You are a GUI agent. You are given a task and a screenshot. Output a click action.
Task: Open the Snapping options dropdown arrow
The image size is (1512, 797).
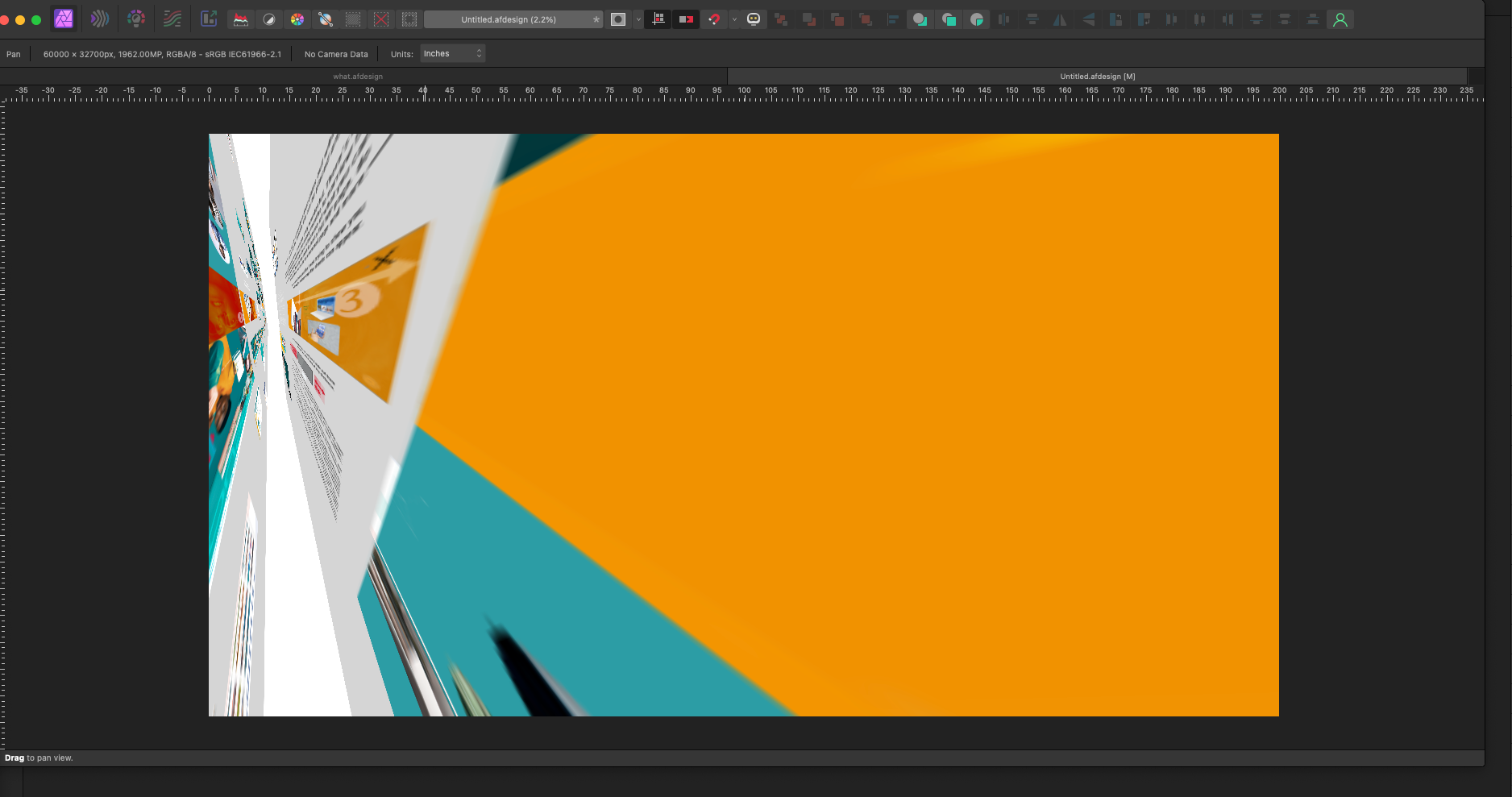[x=734, y=19]
